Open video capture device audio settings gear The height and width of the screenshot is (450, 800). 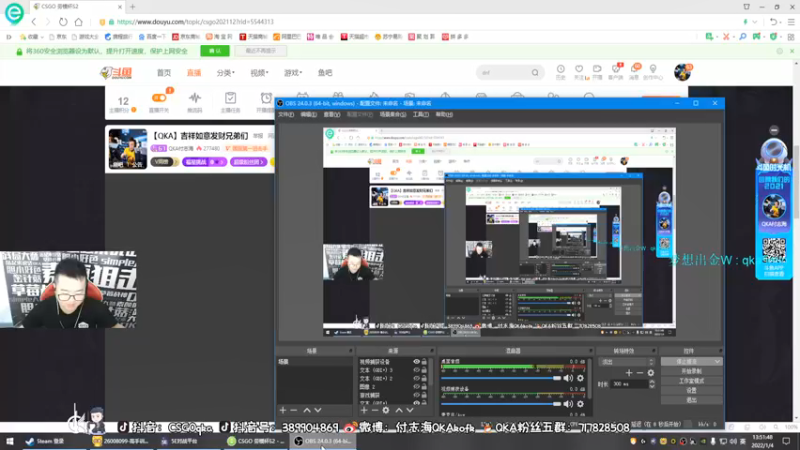coord(580,404)
